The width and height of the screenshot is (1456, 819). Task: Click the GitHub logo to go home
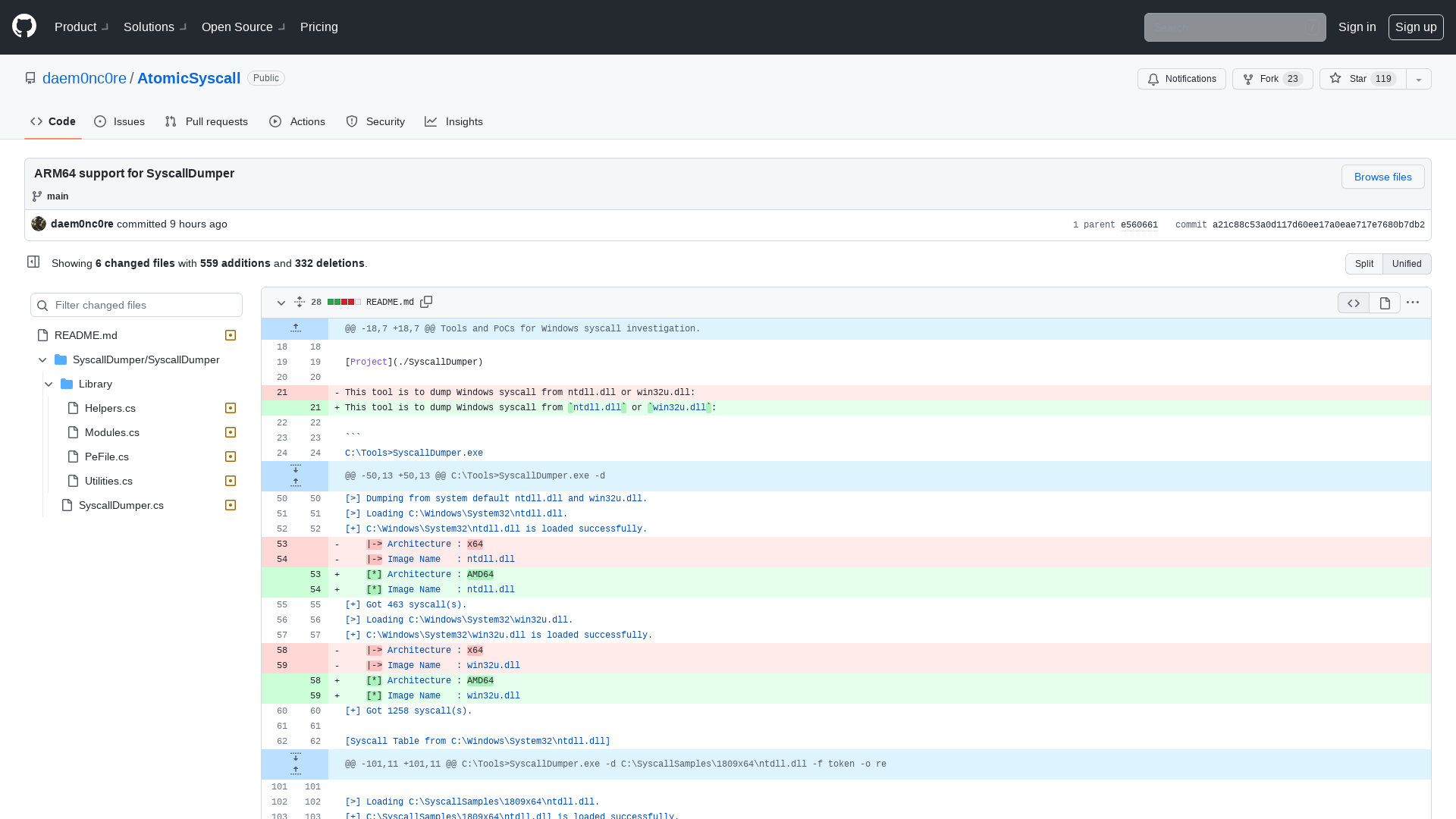click(23, 26)
